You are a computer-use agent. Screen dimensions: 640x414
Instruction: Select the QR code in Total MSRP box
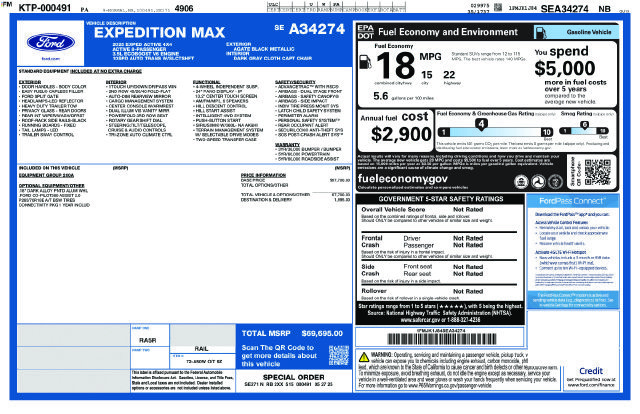click(339, 355)
